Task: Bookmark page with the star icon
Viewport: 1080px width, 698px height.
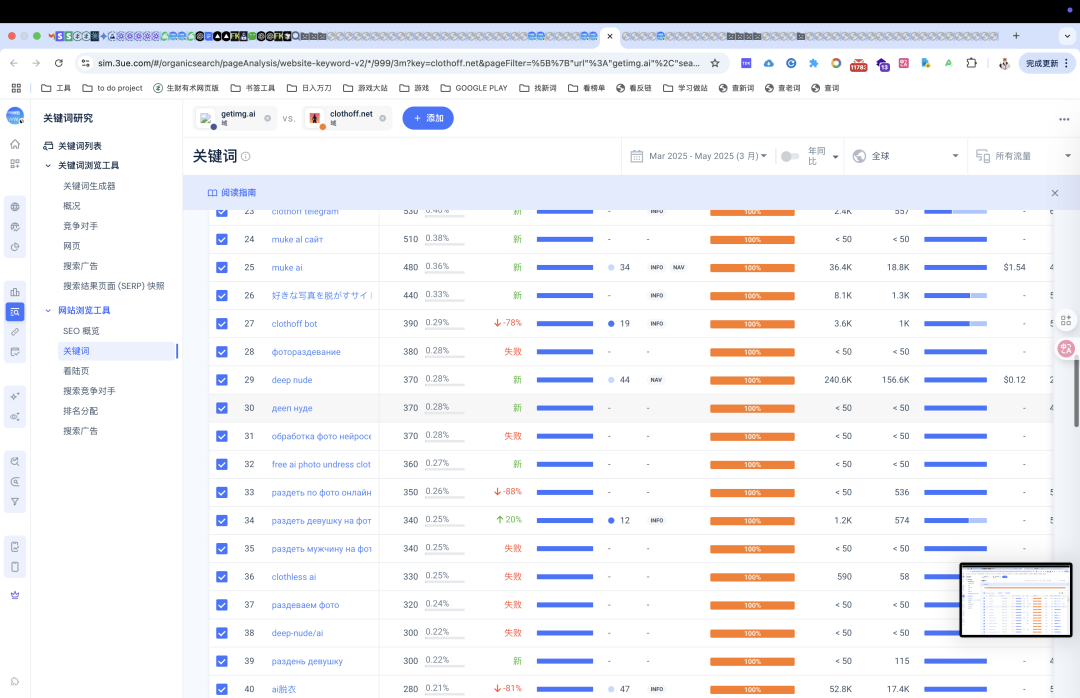Action: tap(715, 63)
